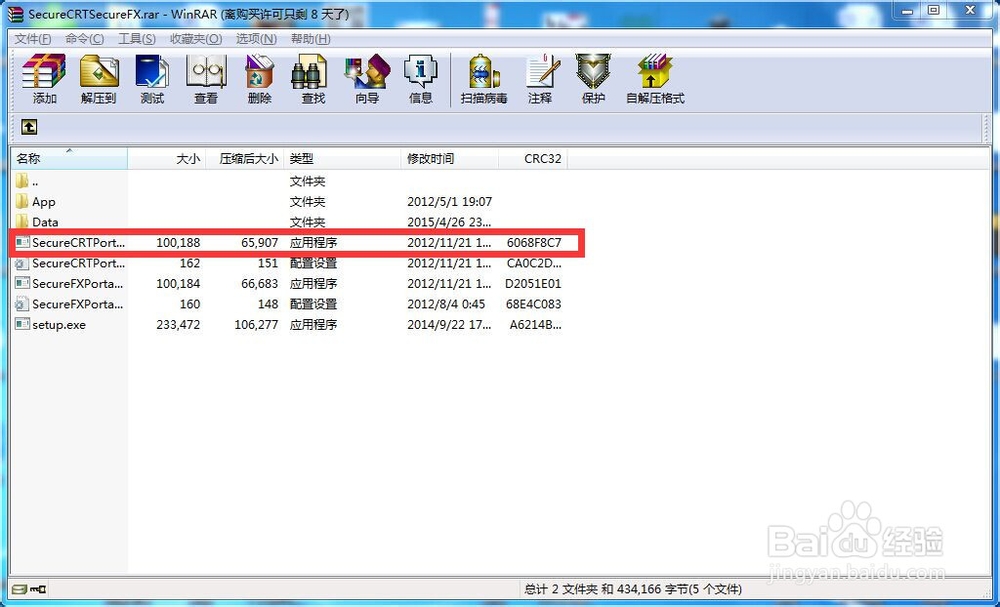Click the WinRAR title bar app icon

point(16,13)
